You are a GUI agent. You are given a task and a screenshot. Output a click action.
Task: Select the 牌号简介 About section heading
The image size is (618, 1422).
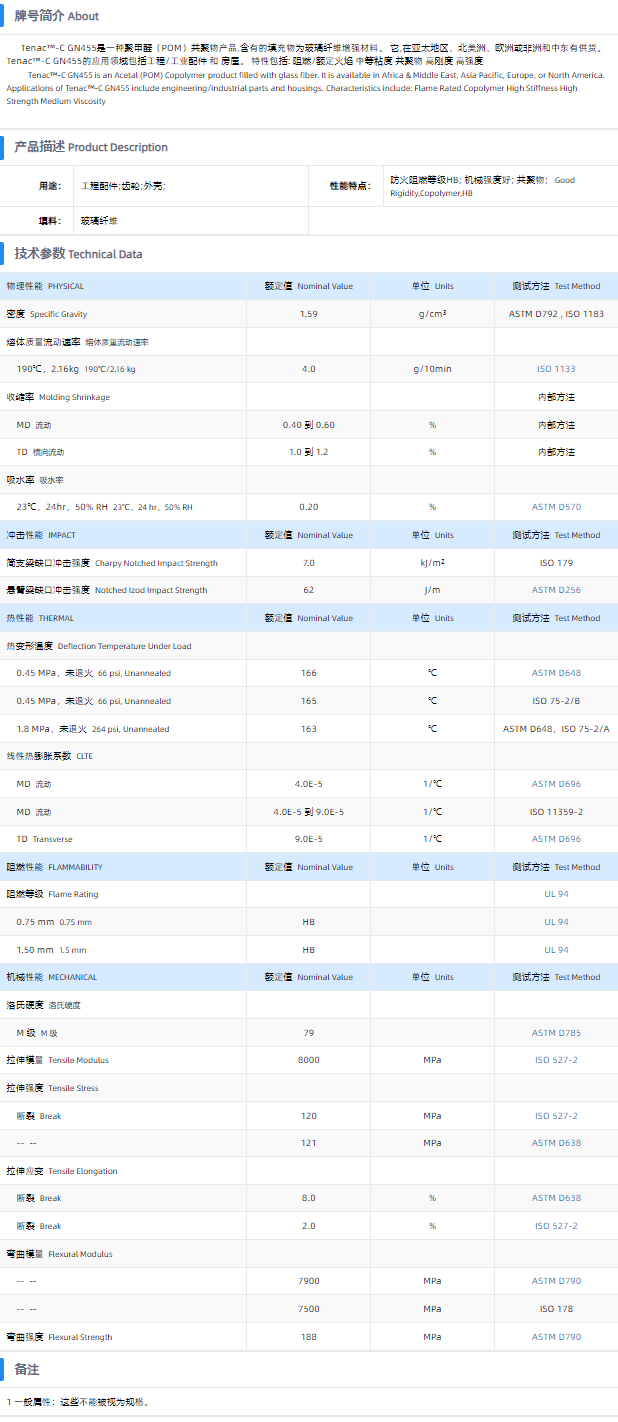point(56,16)
